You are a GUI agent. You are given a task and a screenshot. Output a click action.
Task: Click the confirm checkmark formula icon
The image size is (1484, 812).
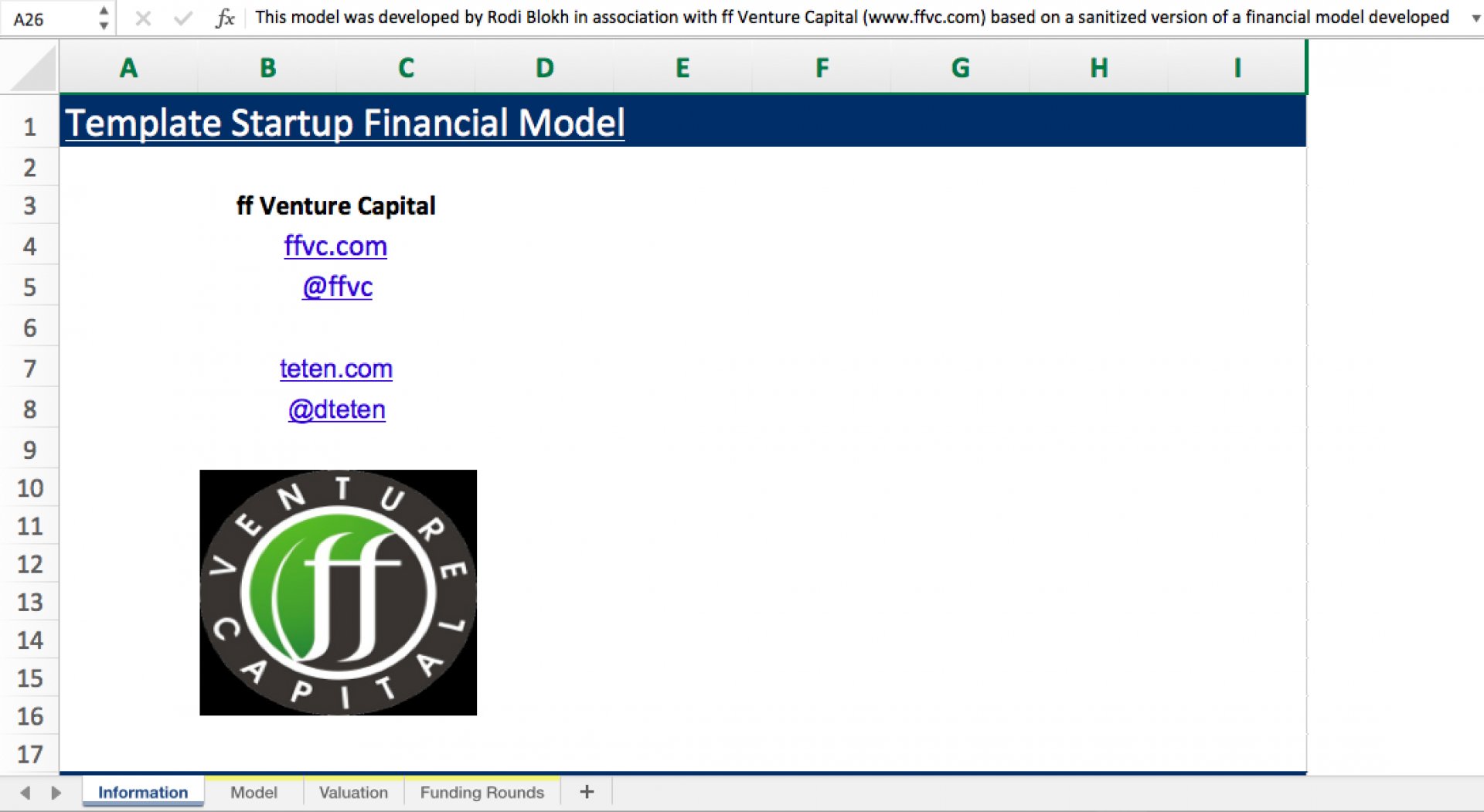183,18
